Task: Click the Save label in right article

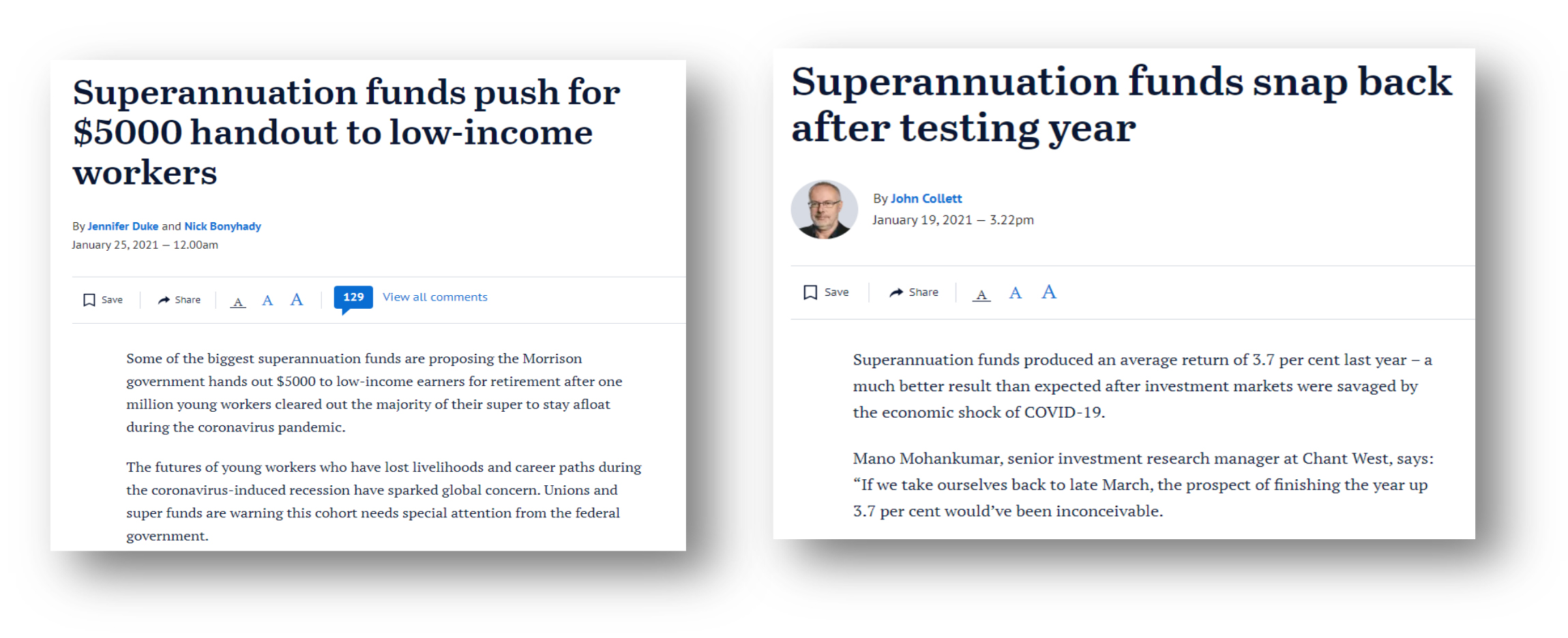Action: [836, 292]
